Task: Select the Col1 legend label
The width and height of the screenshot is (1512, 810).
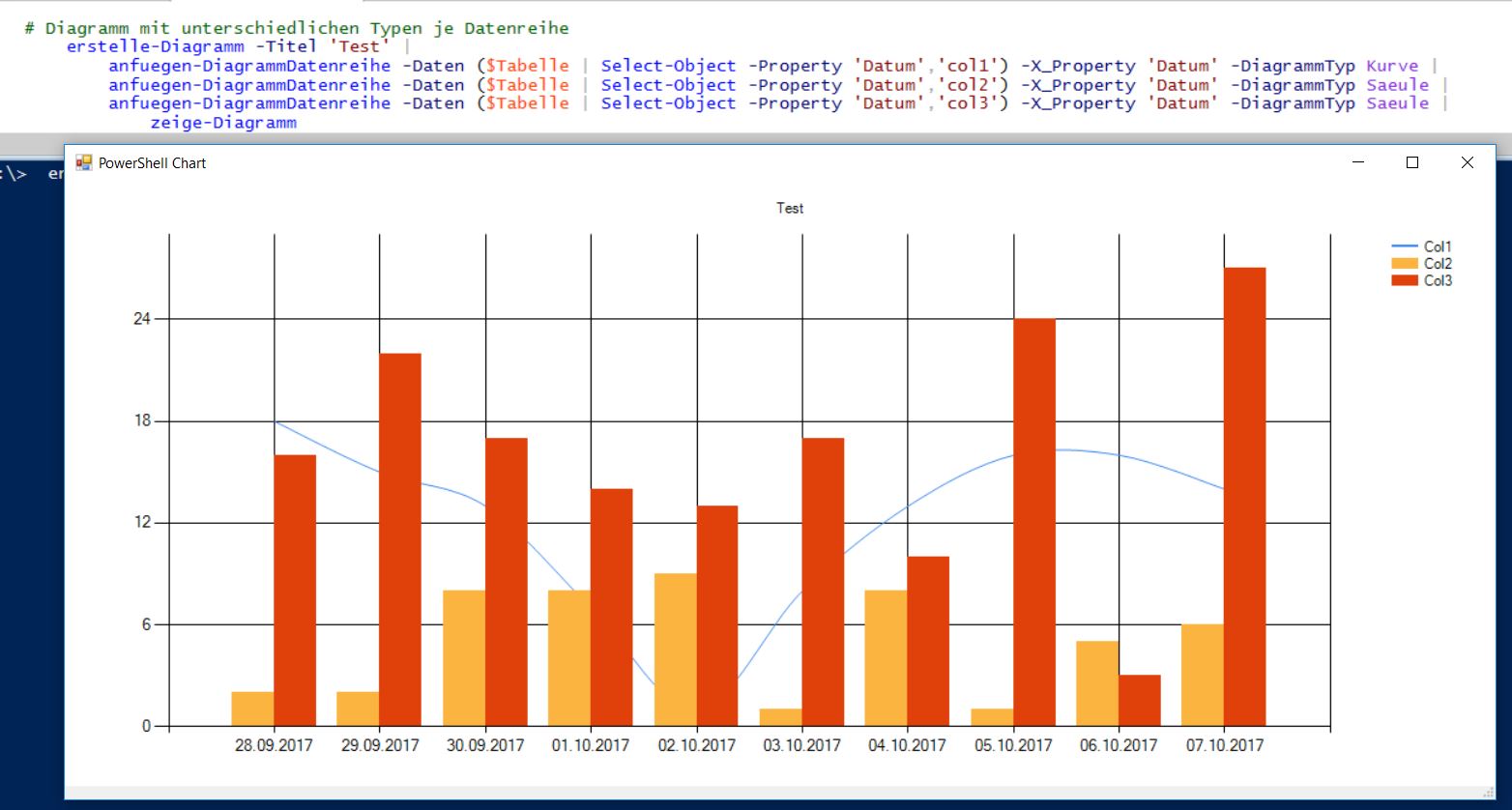Action: (1438, 246)
